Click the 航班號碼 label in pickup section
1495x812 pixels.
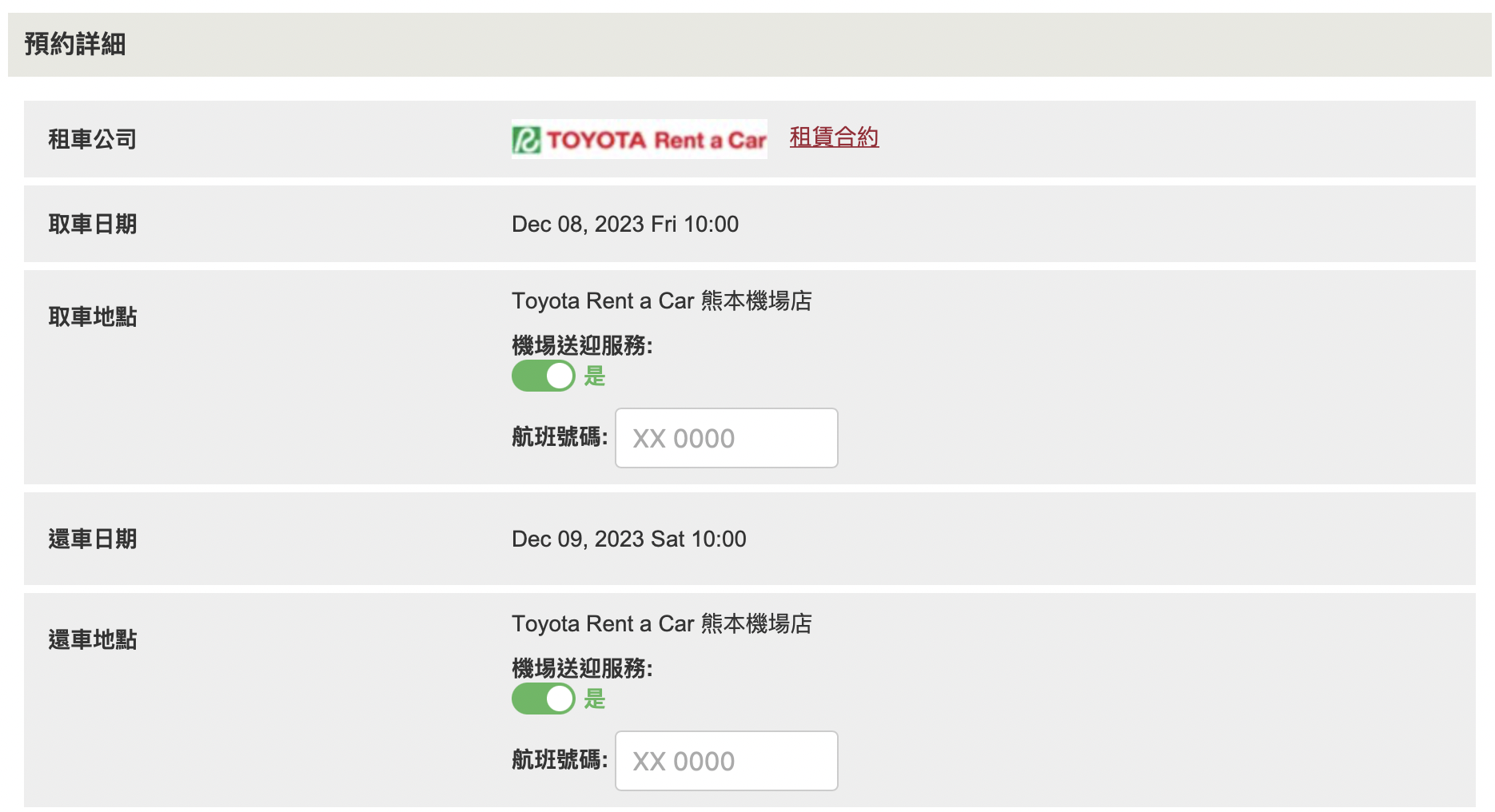pos(559,437)
